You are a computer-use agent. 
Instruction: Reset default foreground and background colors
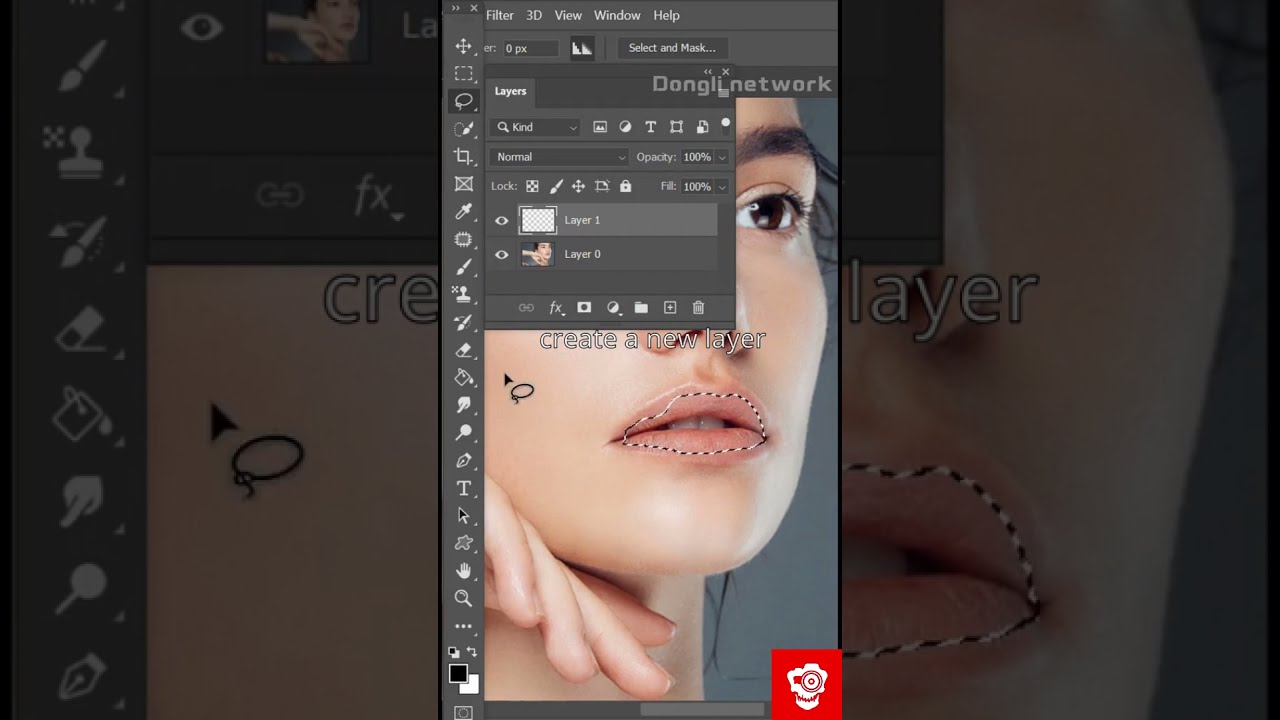click(454, 652)
